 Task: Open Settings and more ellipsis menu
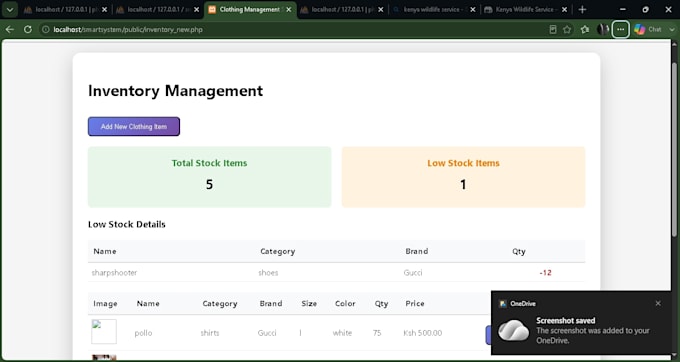(x=621, y=29)
